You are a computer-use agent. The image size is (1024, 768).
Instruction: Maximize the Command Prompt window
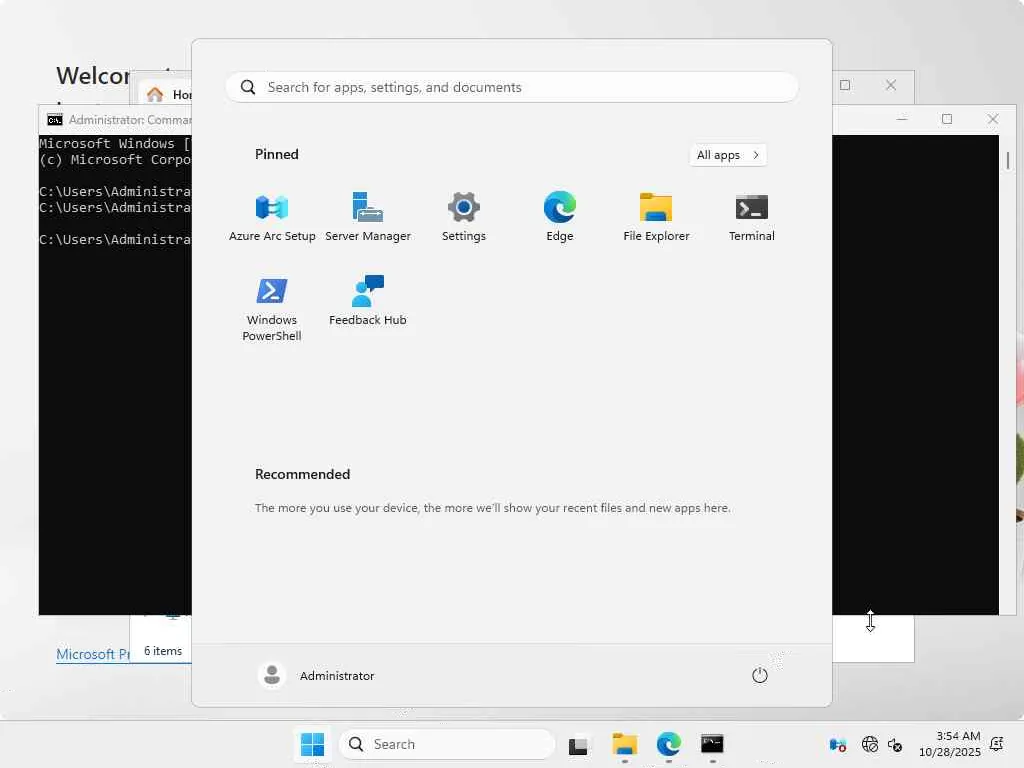[x=947, y=119]
